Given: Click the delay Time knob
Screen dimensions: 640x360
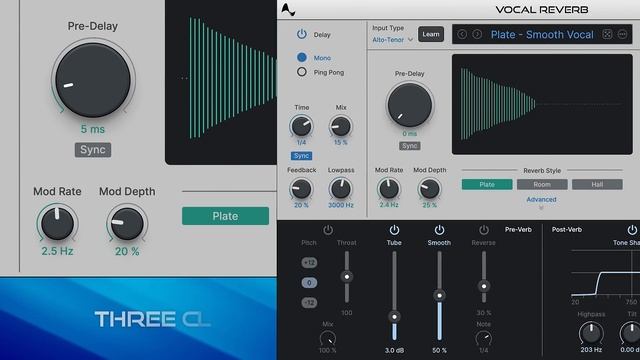Looking at the screenshot, I should tap(302, 126).
